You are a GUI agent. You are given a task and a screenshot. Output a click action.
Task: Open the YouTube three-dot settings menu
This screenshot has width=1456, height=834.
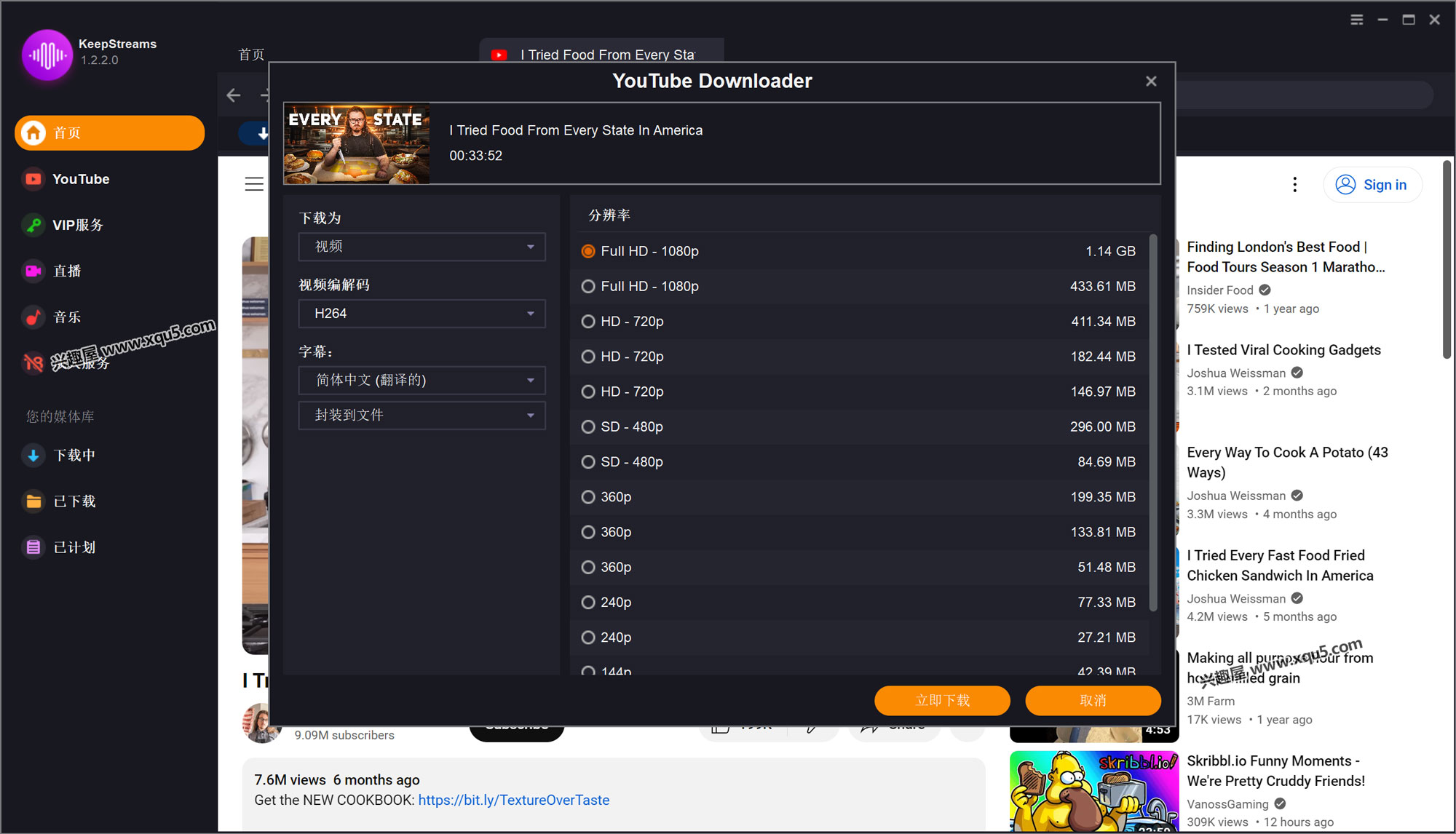point(1294,185)
